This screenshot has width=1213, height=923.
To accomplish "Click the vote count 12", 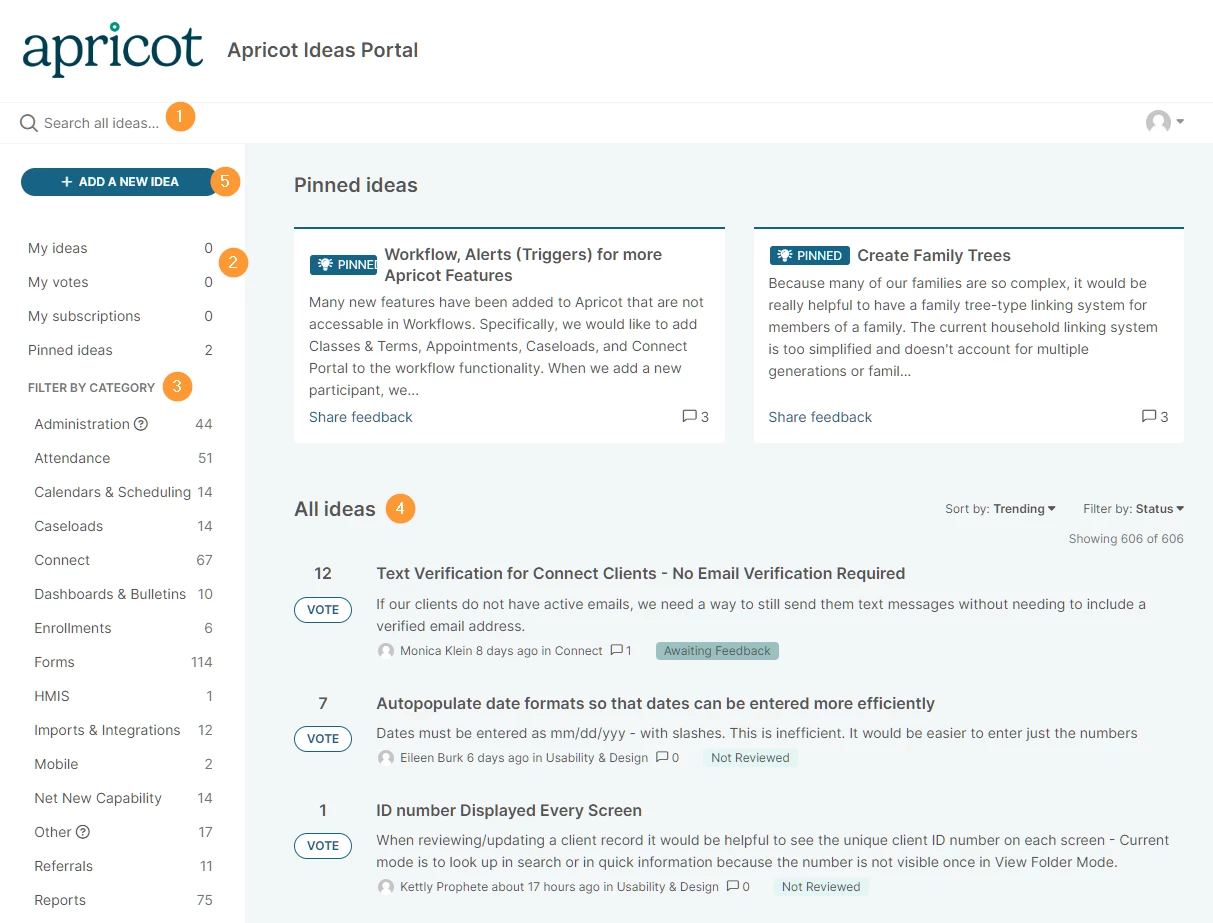I will (x=323, y=573).
